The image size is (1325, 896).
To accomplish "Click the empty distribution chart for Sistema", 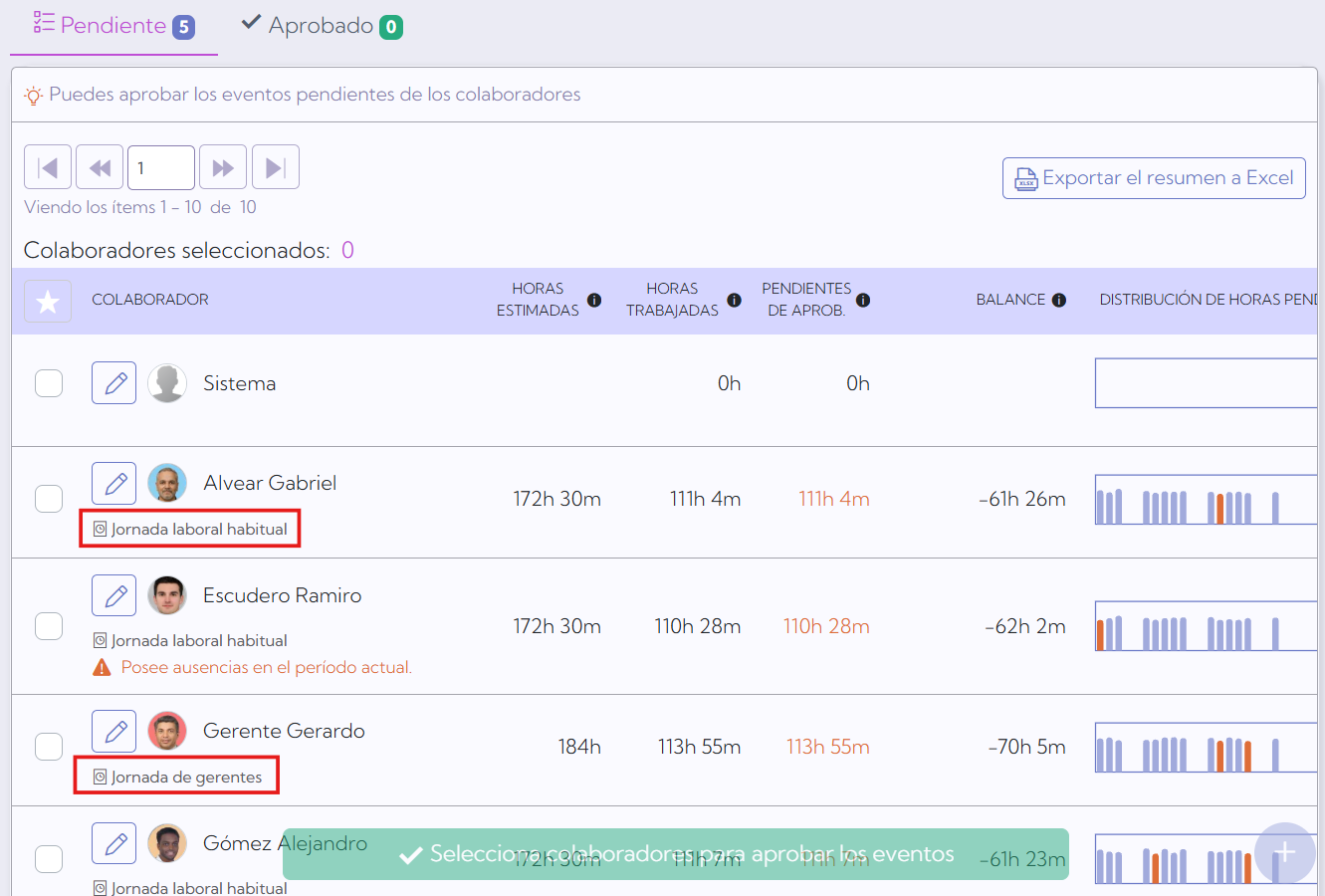I will 1207,383.
